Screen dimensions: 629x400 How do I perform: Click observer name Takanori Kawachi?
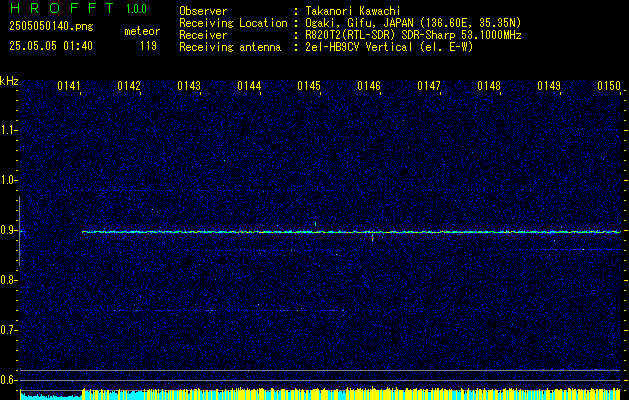pyautogui.click(x=353, y=11)
